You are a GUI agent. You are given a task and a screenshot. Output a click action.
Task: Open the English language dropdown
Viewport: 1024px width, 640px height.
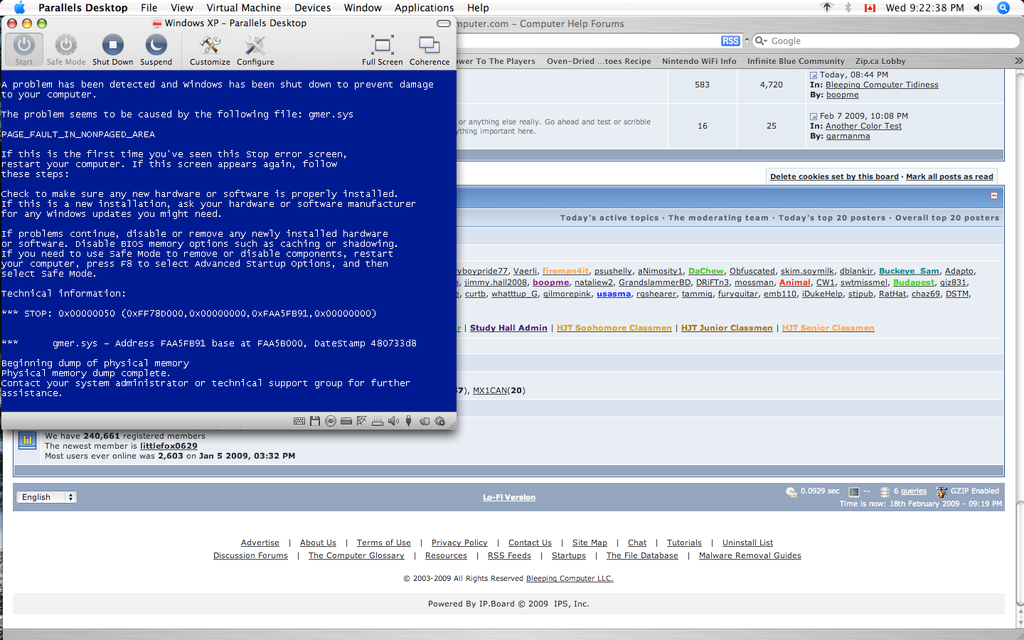coord(46,497)
